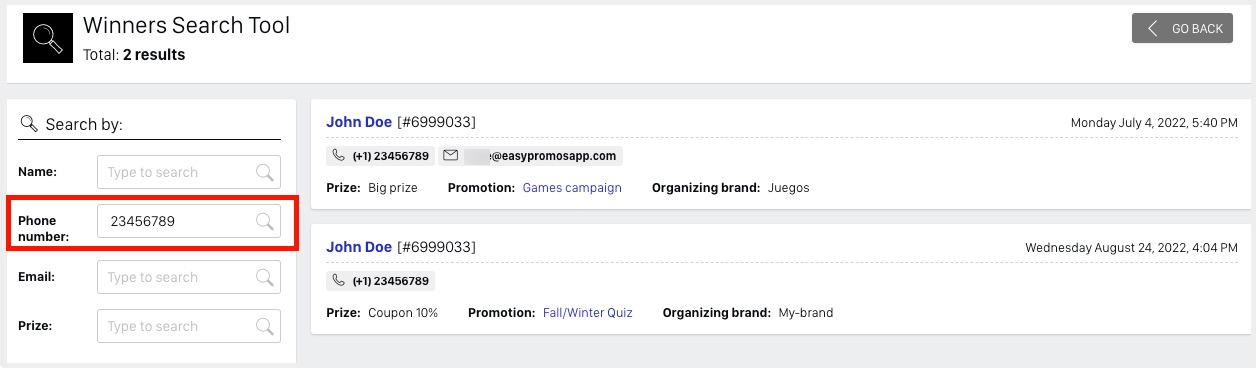Click the Winners Search Tool magnifier logo

tap(47, 39)
